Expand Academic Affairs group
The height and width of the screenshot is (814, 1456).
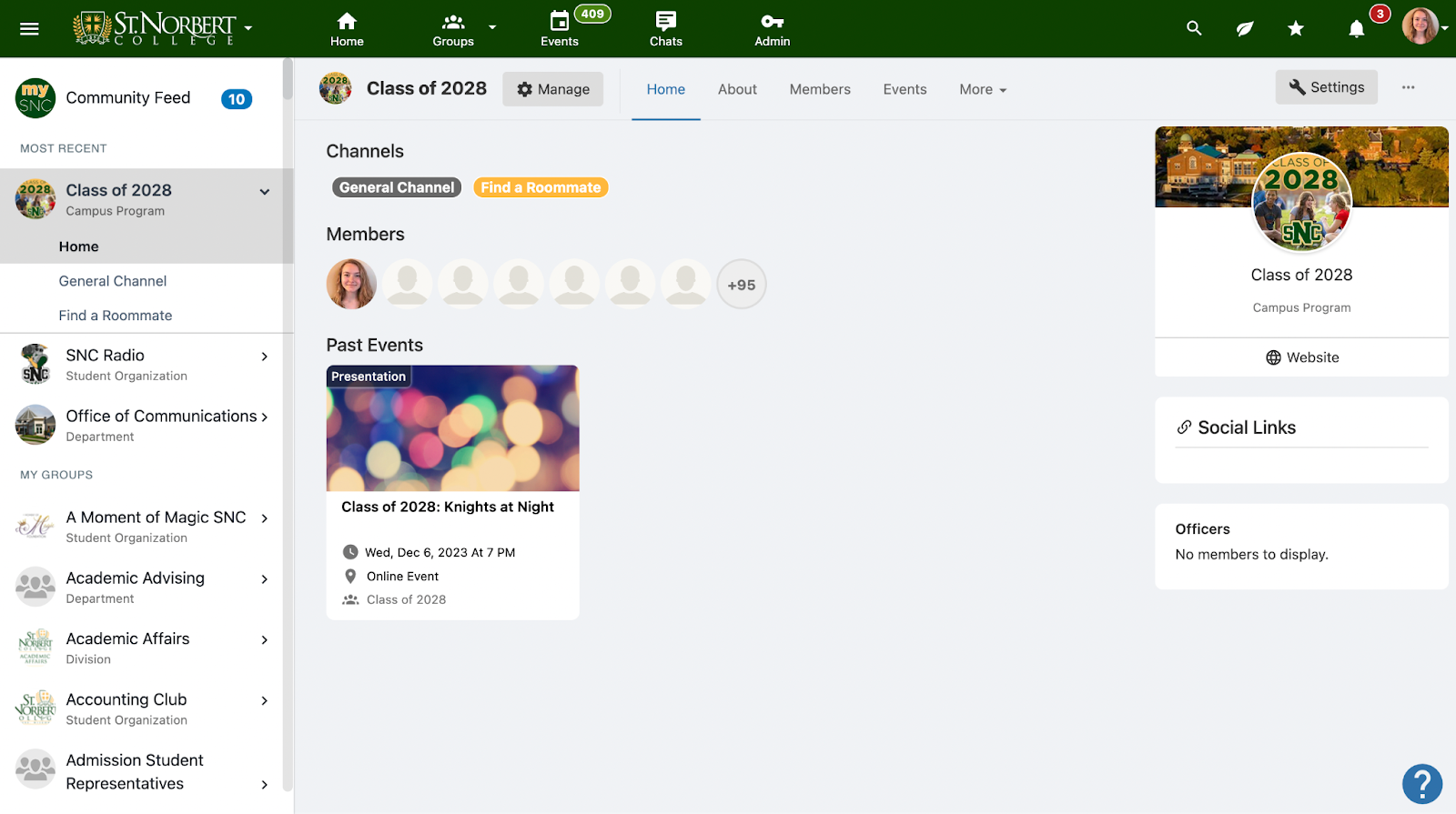tap(264, 640)
